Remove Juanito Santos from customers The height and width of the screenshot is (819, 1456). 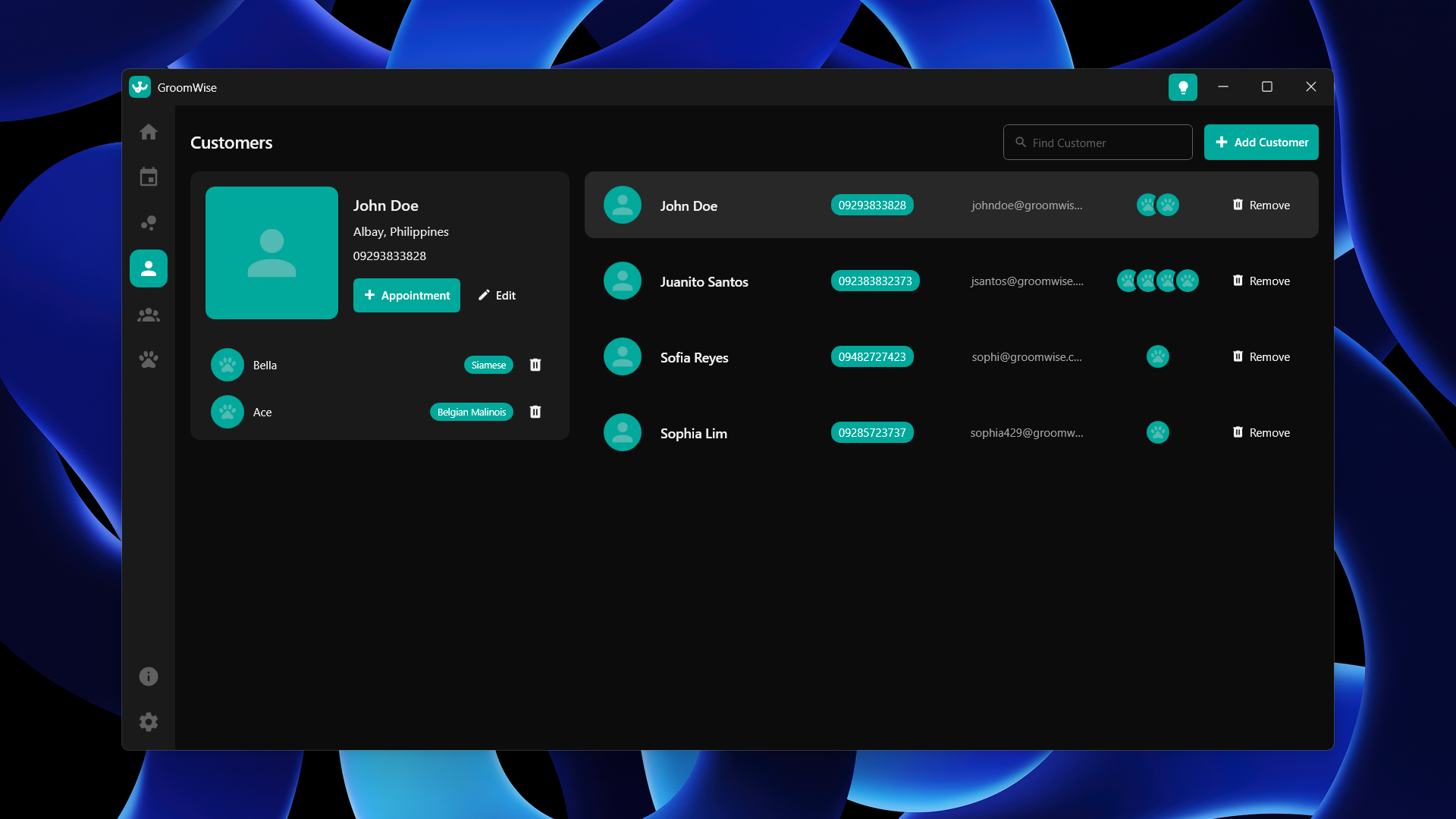click(x=1260, y=281)
